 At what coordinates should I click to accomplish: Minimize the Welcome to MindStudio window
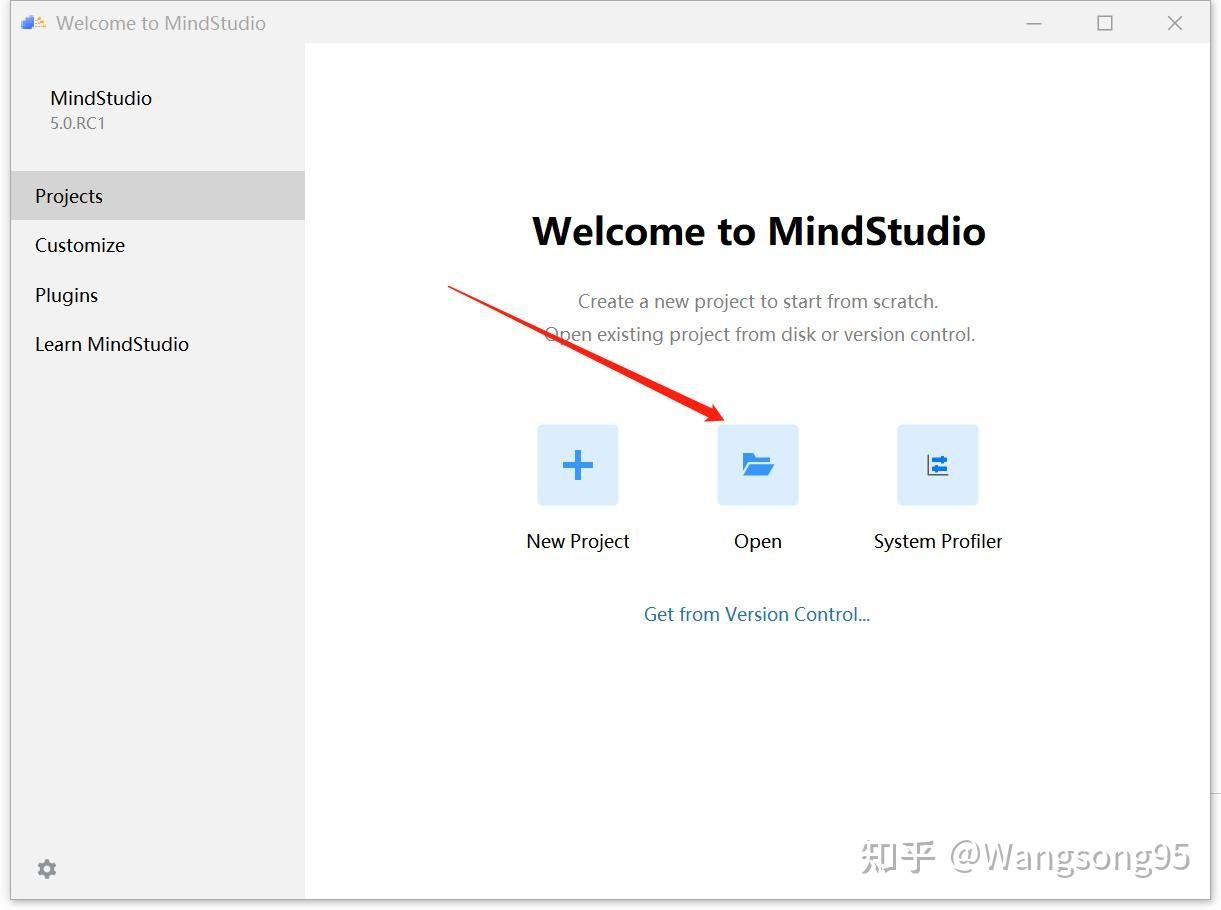tap(1034, 22)
